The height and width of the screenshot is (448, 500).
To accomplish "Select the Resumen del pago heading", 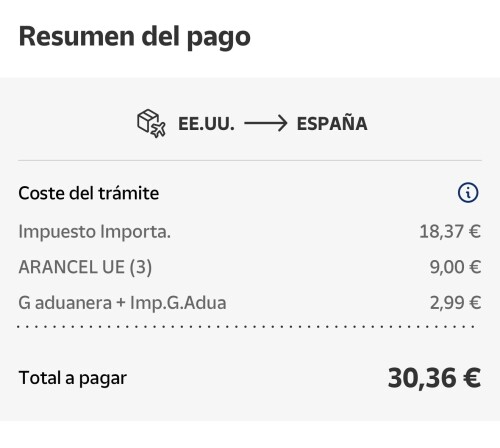I will pyautogui.click(x=135, y=37).
